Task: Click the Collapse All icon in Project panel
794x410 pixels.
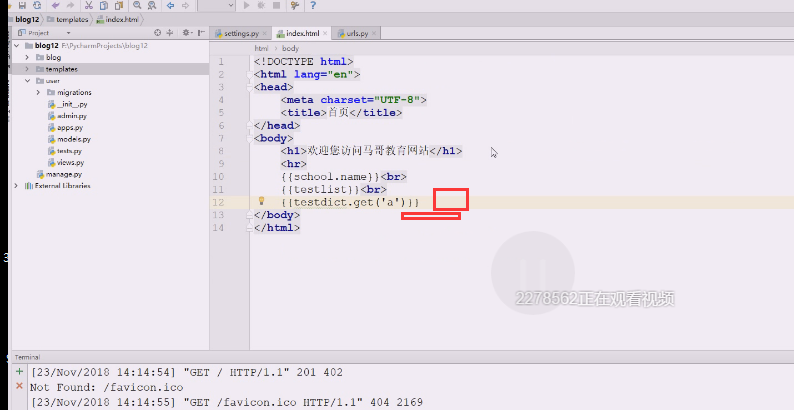Action: tap(170, 32)
